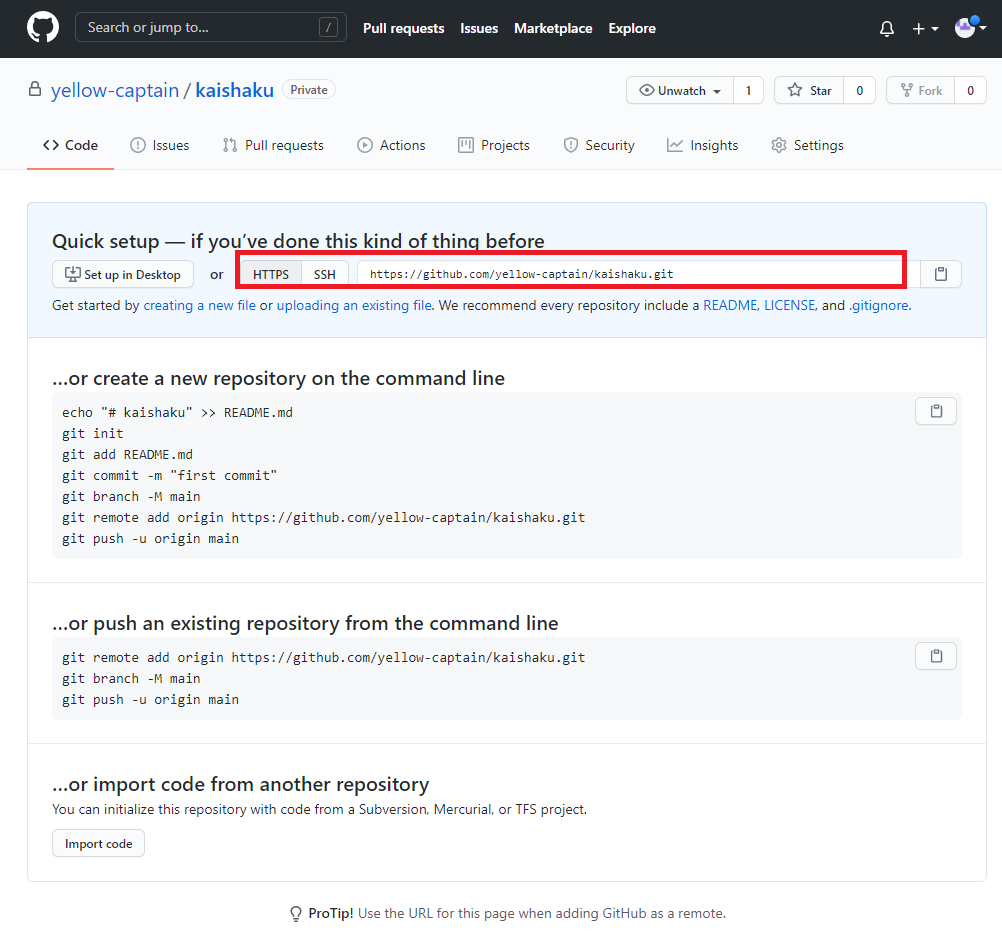The width and height of the screenshot is (1002, 931).
Task: Switch to the repository Pull requests tab
Action: pyautogui.click(x=274, y=146)
